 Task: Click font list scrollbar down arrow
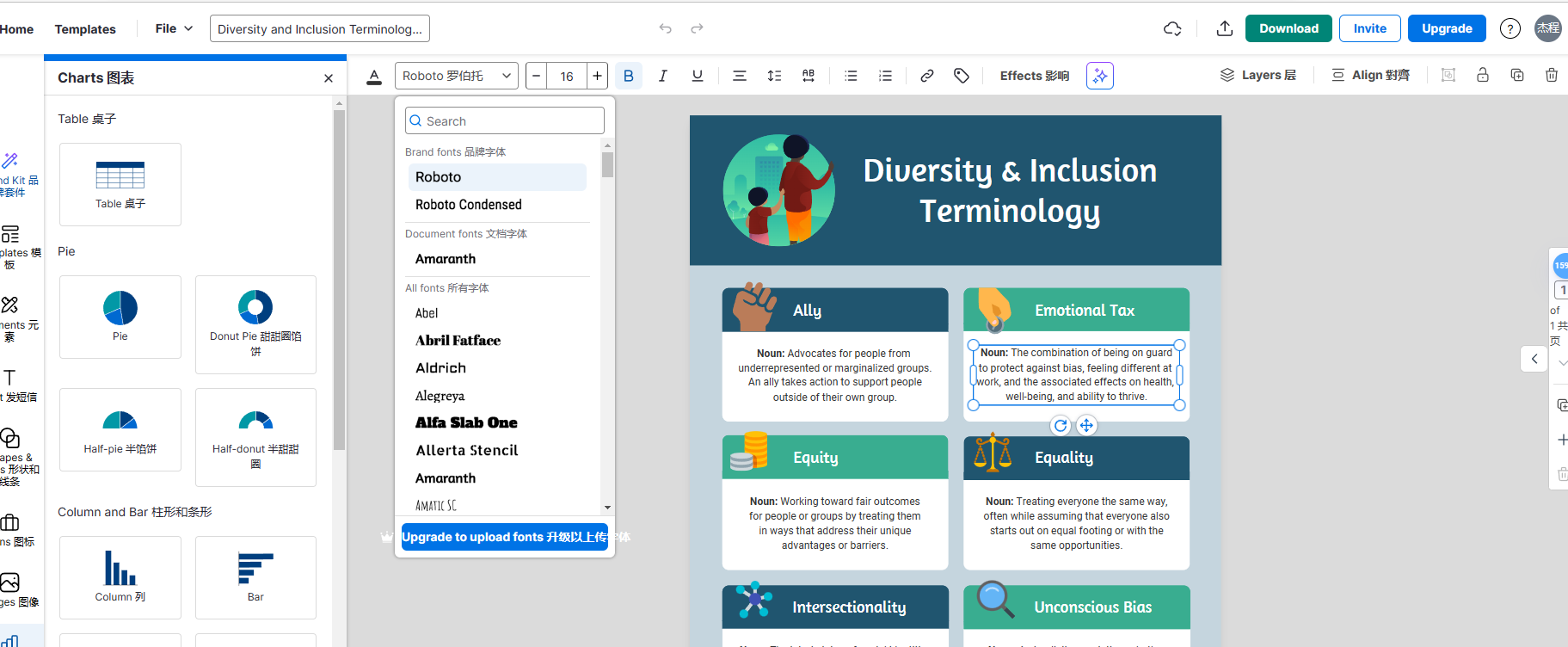pos(607,508)
